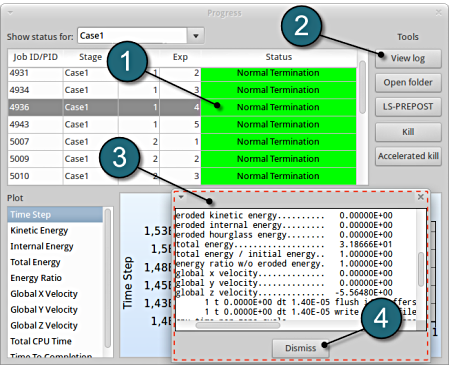The height and width of the screenshot is (365, 449).
Task: Click Normal Termination status of job 4936
Action: click(278, 107)
